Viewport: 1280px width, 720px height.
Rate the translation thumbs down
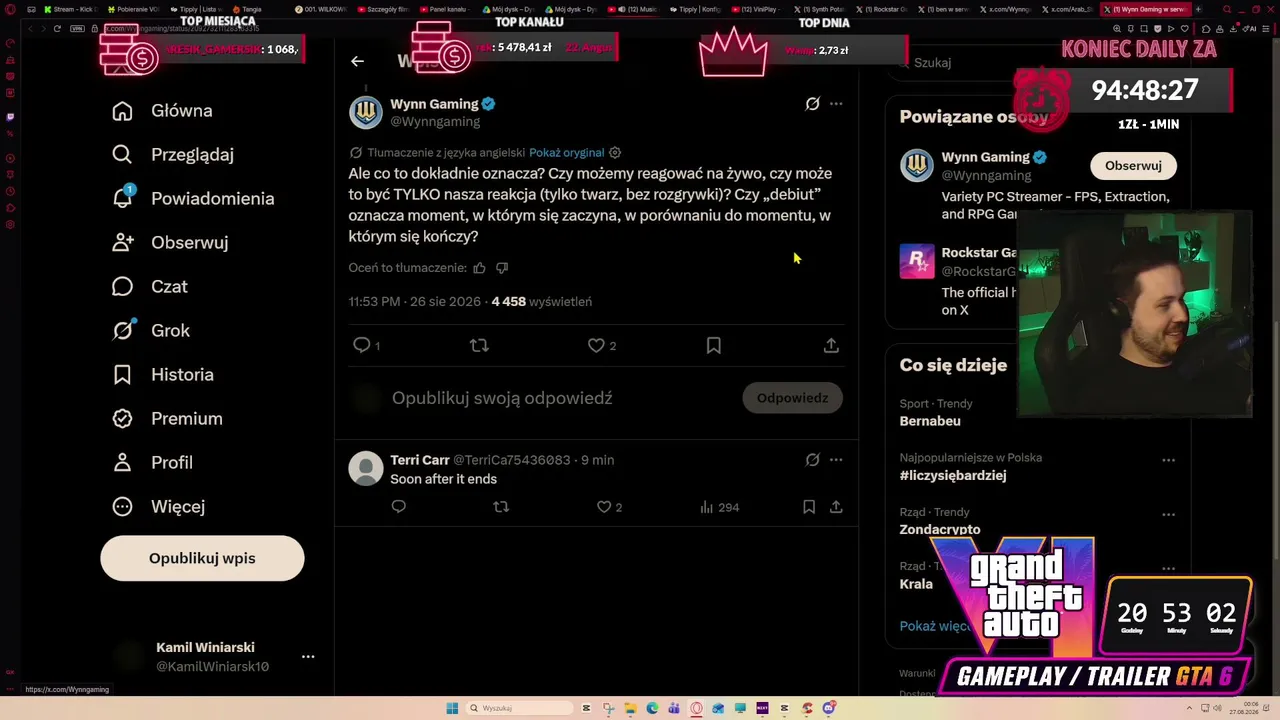point(502,268)
